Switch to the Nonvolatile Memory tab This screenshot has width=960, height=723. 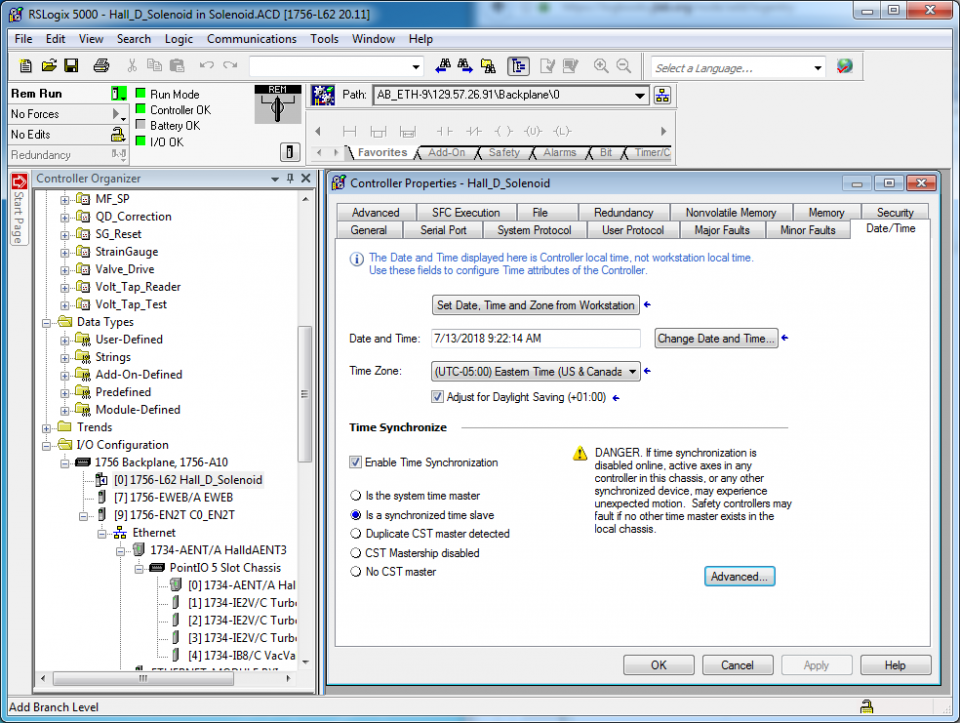tap(730, 212)
